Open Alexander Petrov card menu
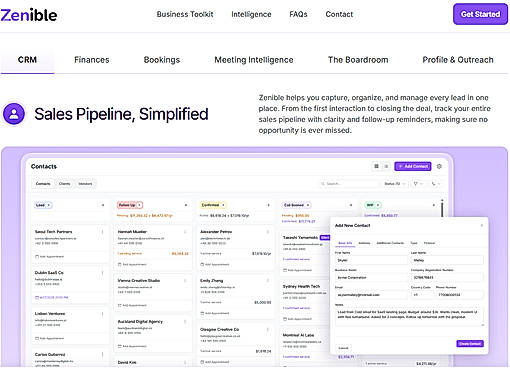This screenshot has height=368, width=510. pos(268,232)
